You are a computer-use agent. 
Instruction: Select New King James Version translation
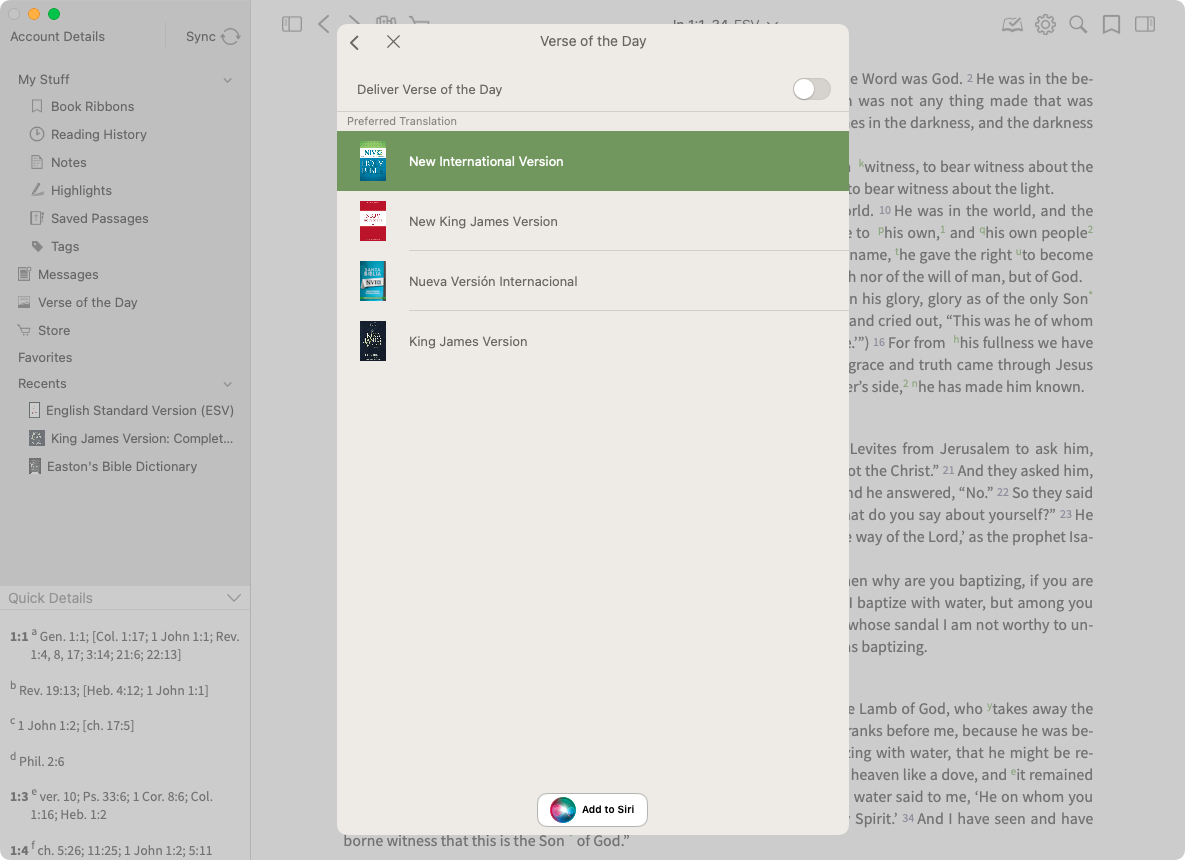pos(483,221)
